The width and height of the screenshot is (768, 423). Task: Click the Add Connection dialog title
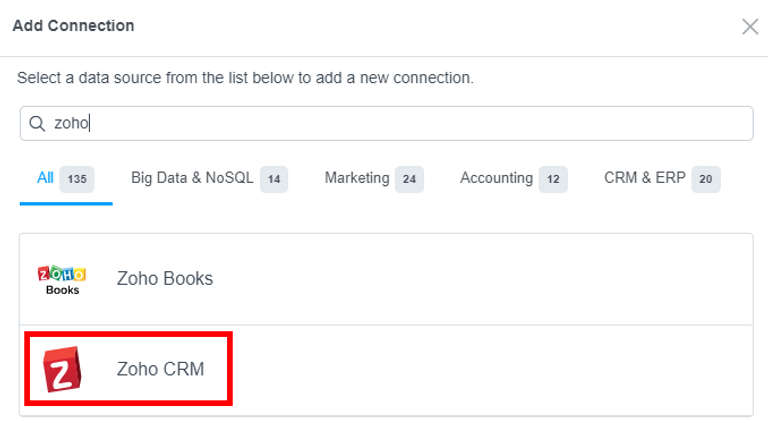click(x=73, y=25)
